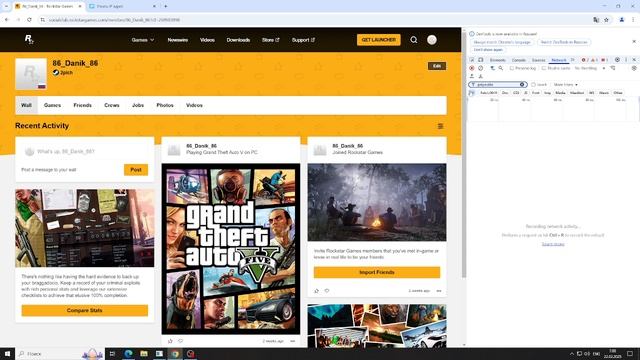Image resolution: width=640 pixels, height=360 pixels.
Task: Tick the Invert filter checkbox
Action: [x=533, y=84]
